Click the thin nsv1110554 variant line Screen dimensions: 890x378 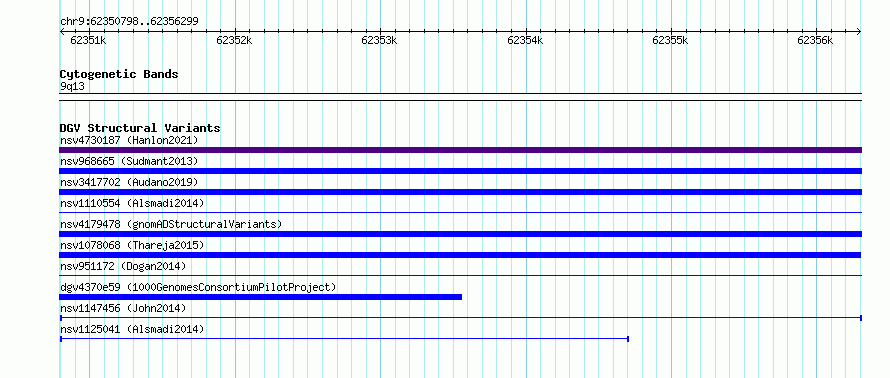pos(460,213)
